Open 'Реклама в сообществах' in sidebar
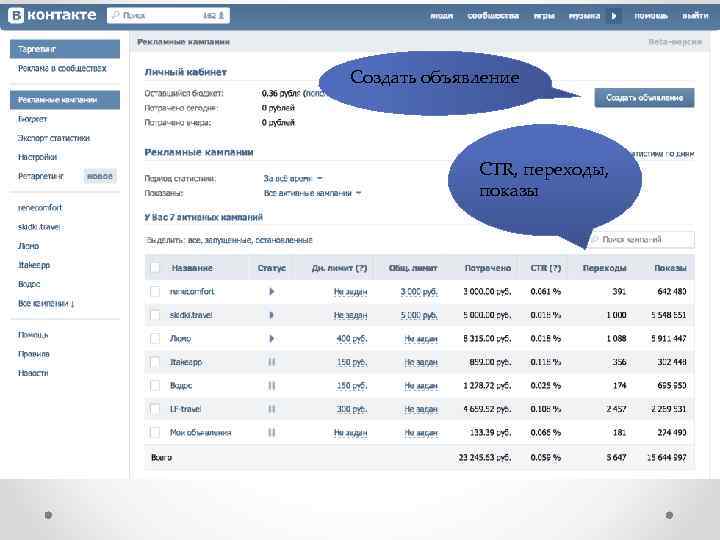 [x=62, y=68]
